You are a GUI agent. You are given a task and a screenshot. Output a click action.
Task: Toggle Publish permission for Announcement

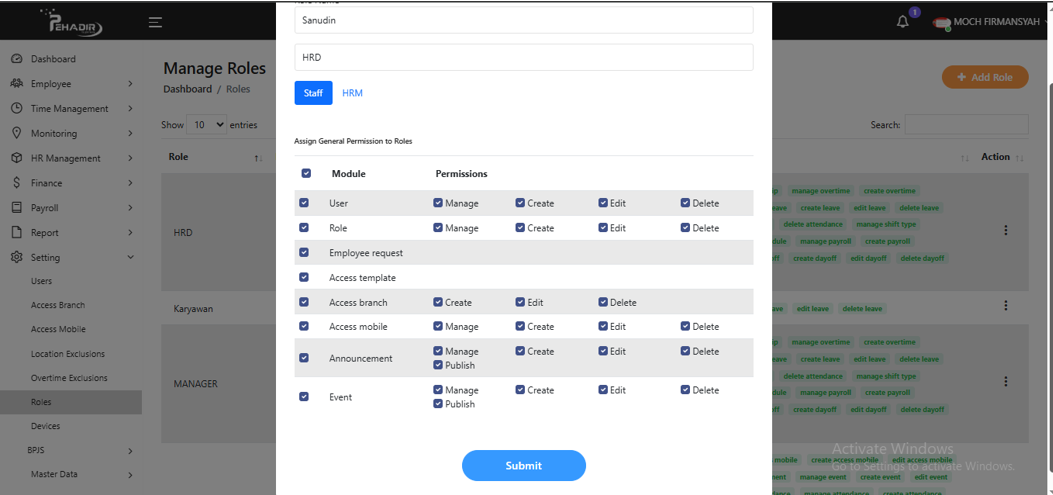pos(438,365)
